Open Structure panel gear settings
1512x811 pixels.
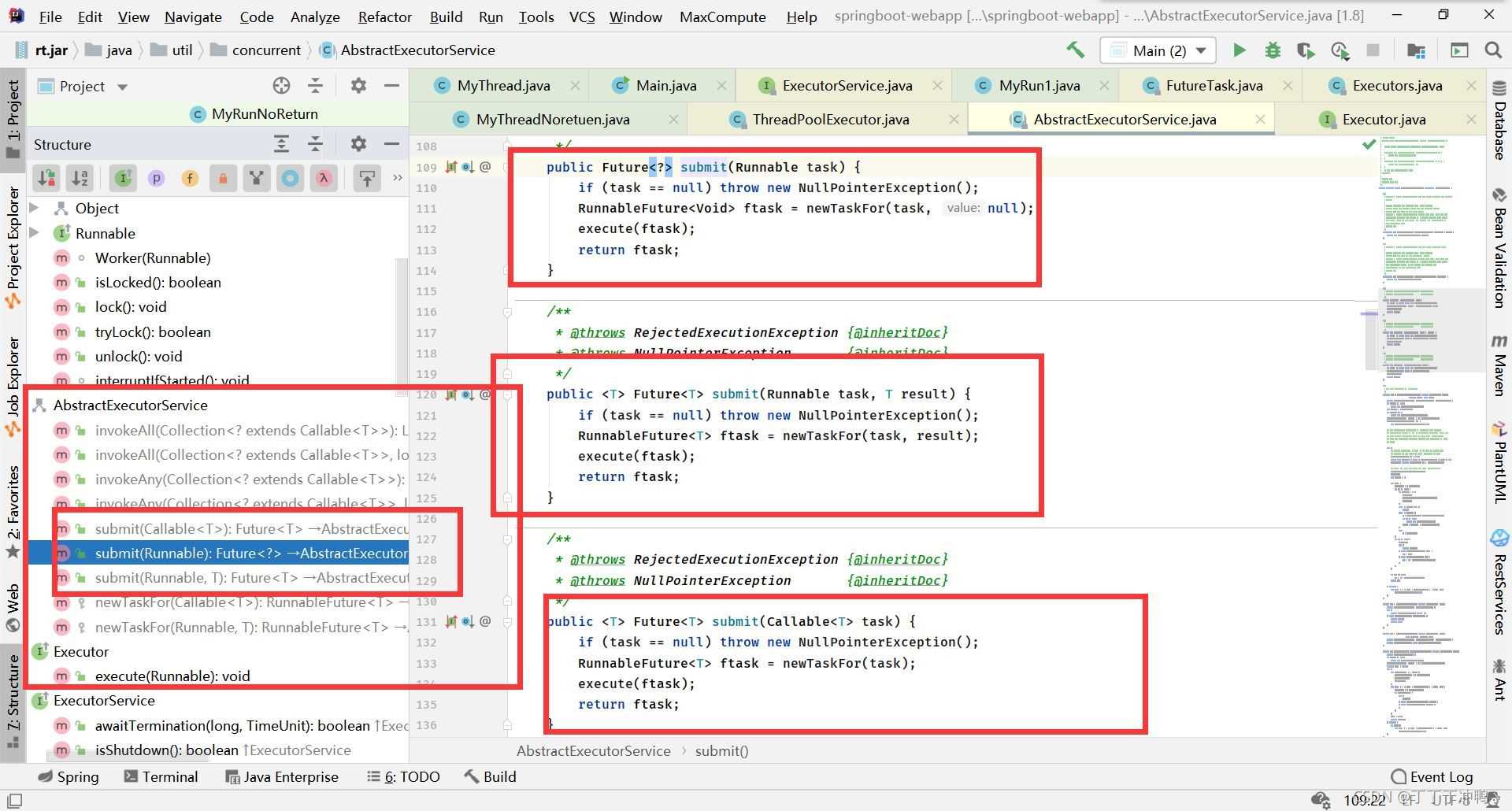coord(358,144)
